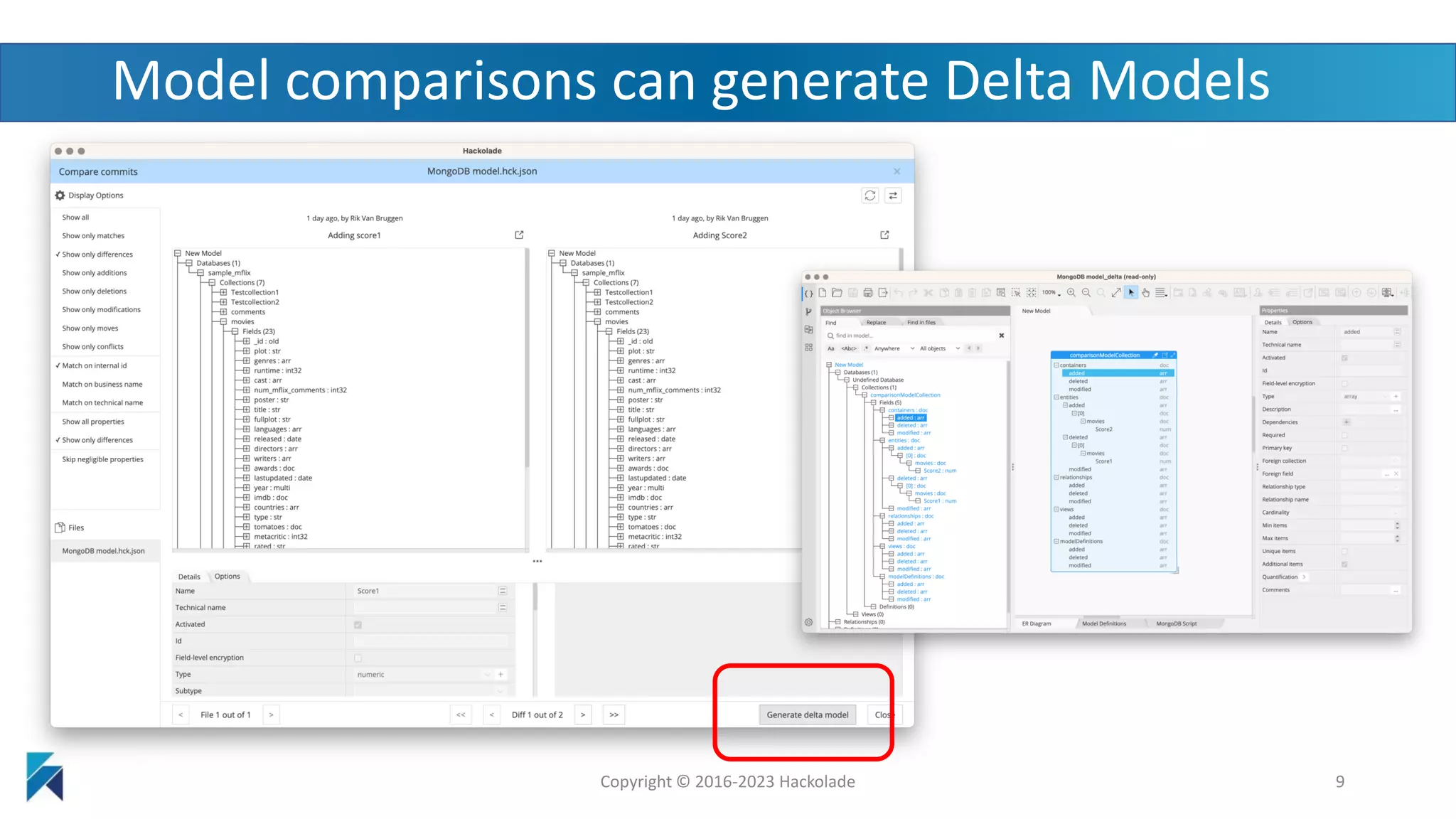This screenshot has height=819, width=1456.
Task: Collapse 'containers' in comparisonModelCollection entity box
Action: 1056,365
